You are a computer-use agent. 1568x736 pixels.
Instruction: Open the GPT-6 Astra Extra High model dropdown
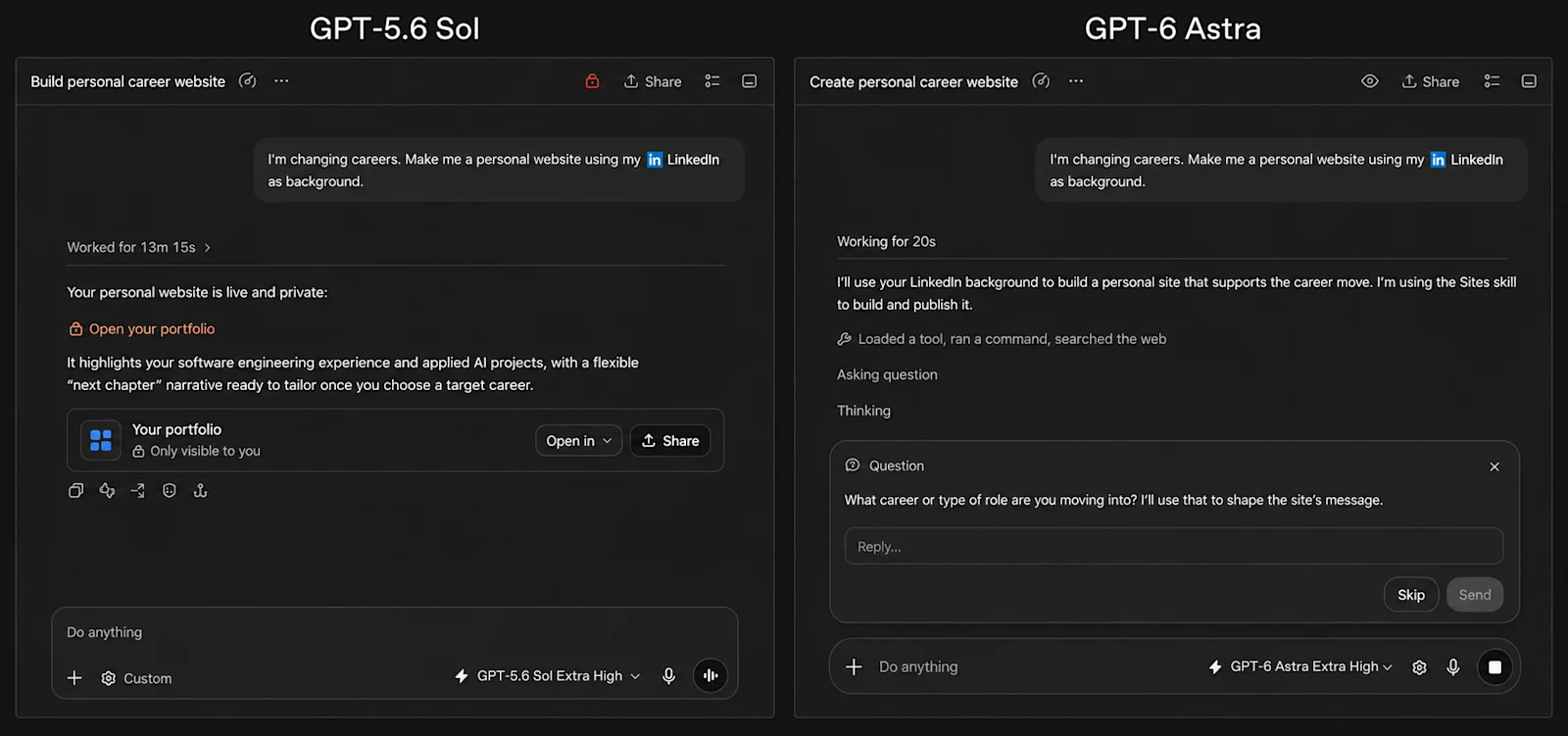(x=1300, y=666)
